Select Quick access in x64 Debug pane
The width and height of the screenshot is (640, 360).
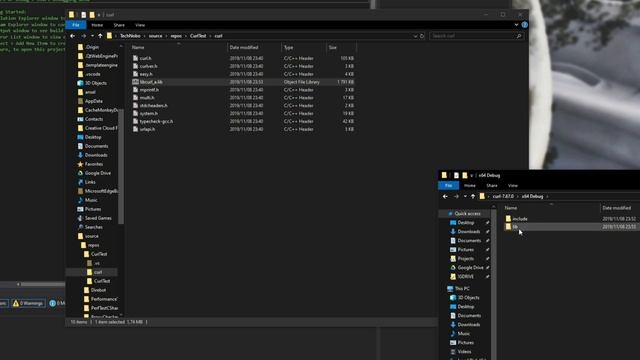point(467,214)
